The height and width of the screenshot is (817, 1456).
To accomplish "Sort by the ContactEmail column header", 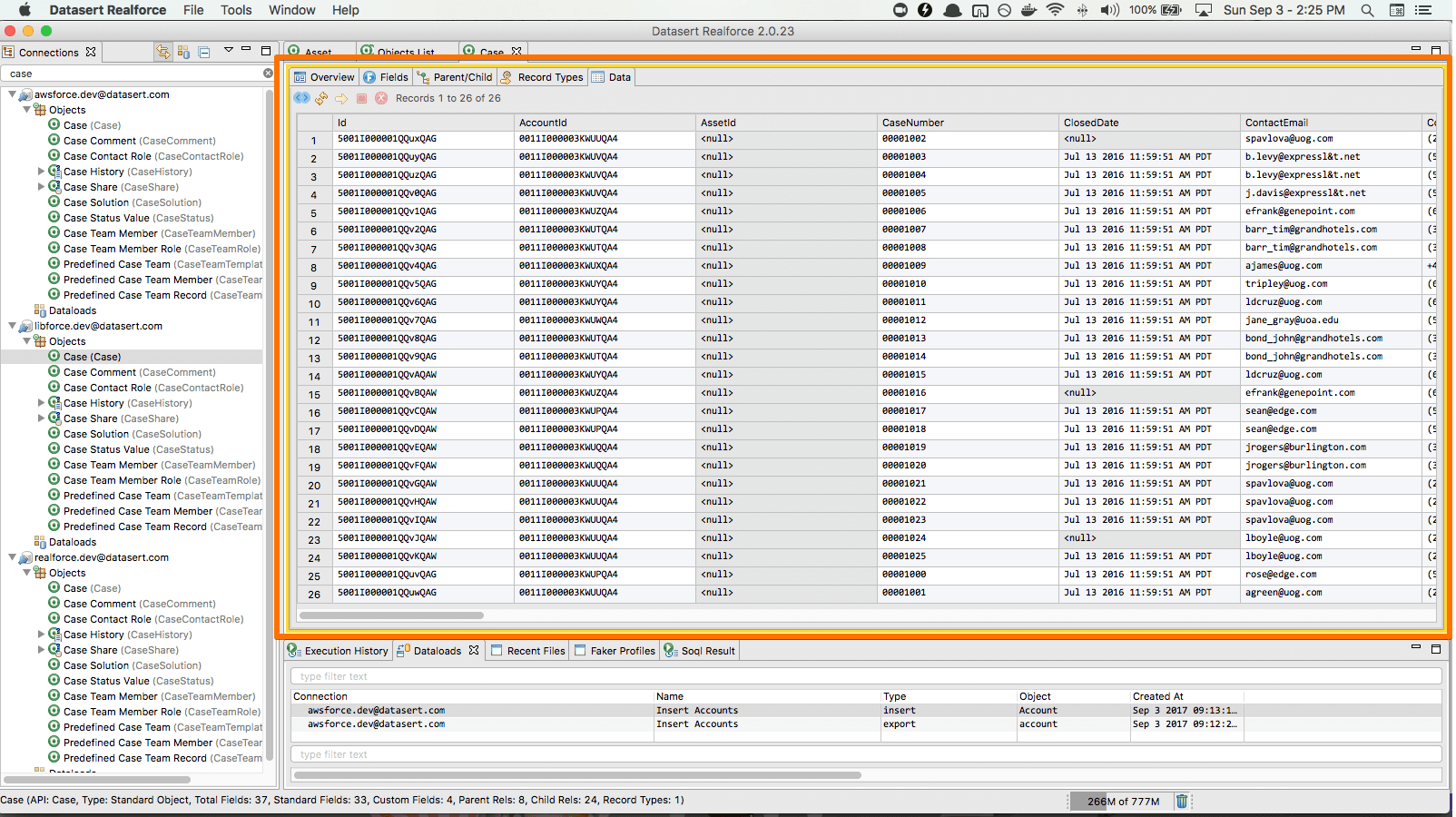I will [1331, 123].
